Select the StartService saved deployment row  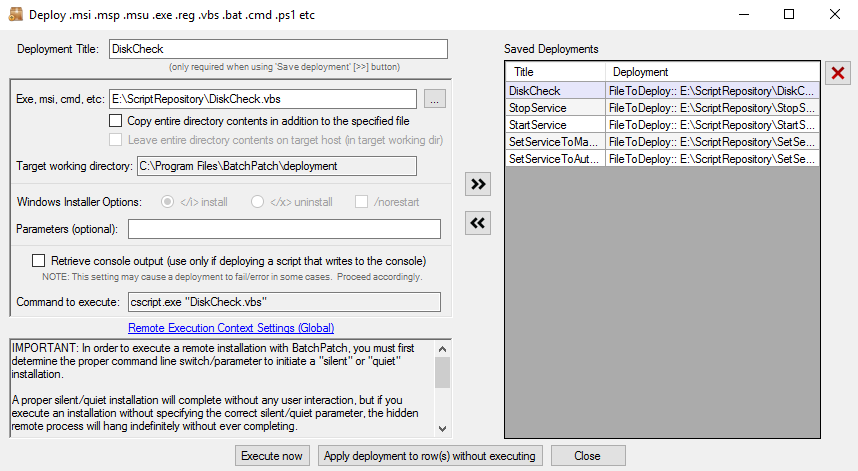663,125
